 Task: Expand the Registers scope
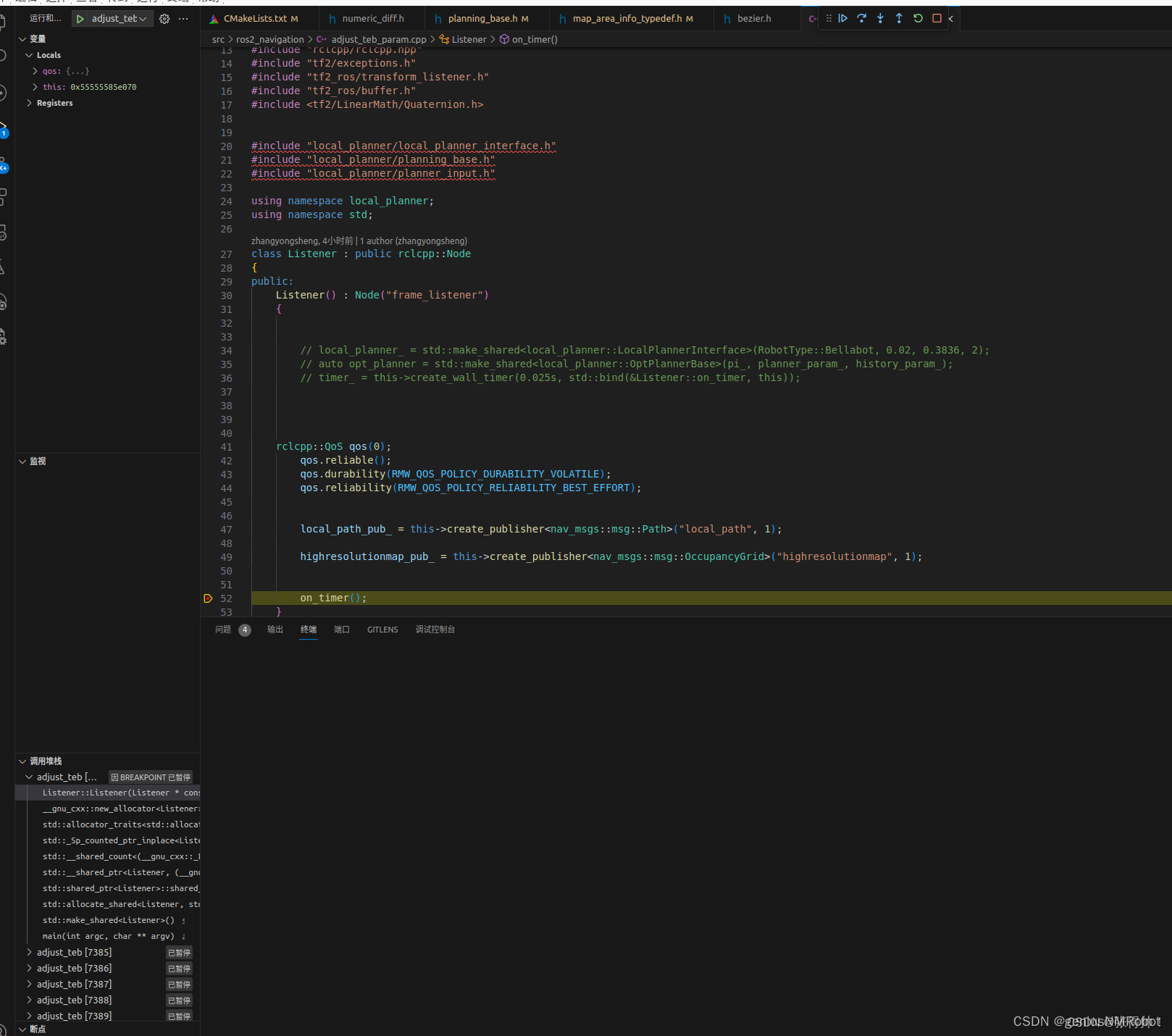pos(29,103)
